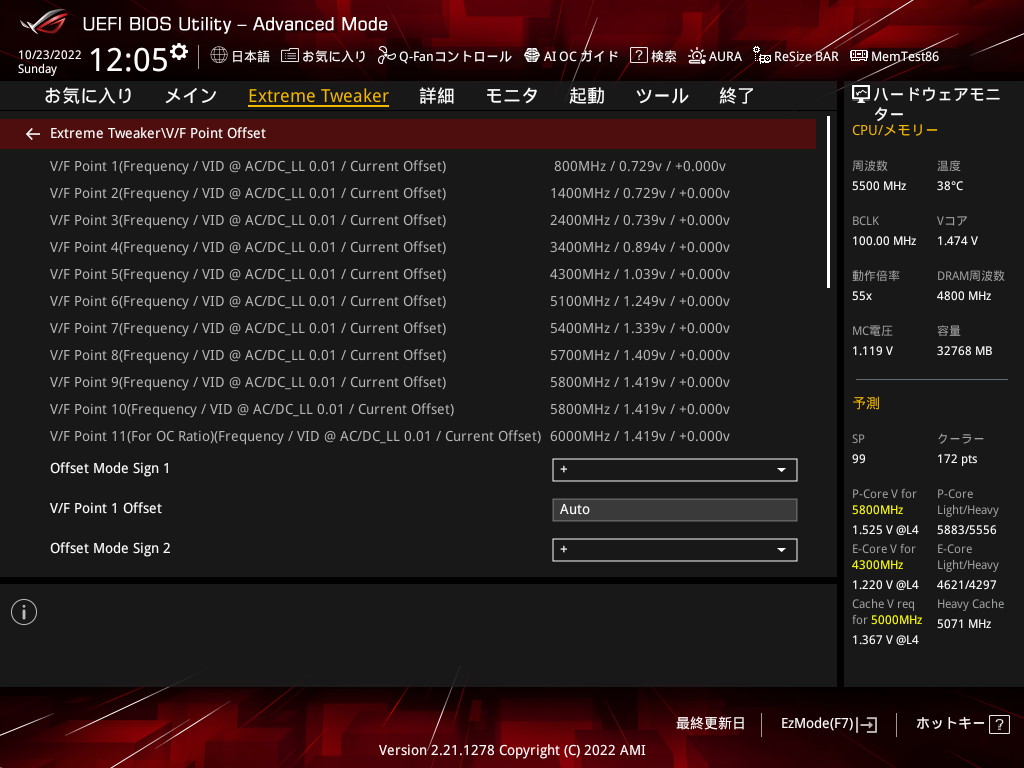Open Q-Fanコントロール
The image size is (1024, 768).
point(455,56)
